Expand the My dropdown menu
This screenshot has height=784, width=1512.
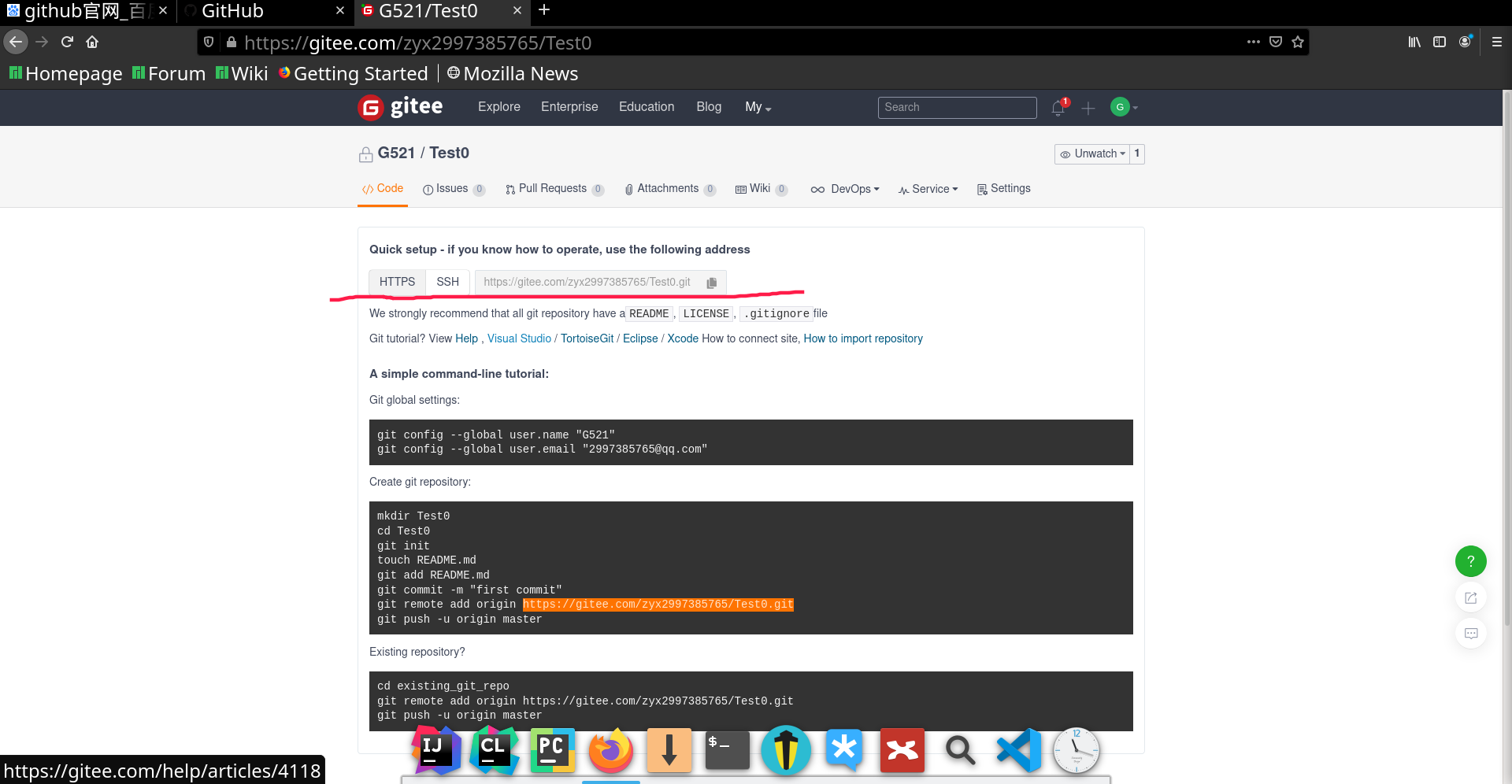(758, 107)
